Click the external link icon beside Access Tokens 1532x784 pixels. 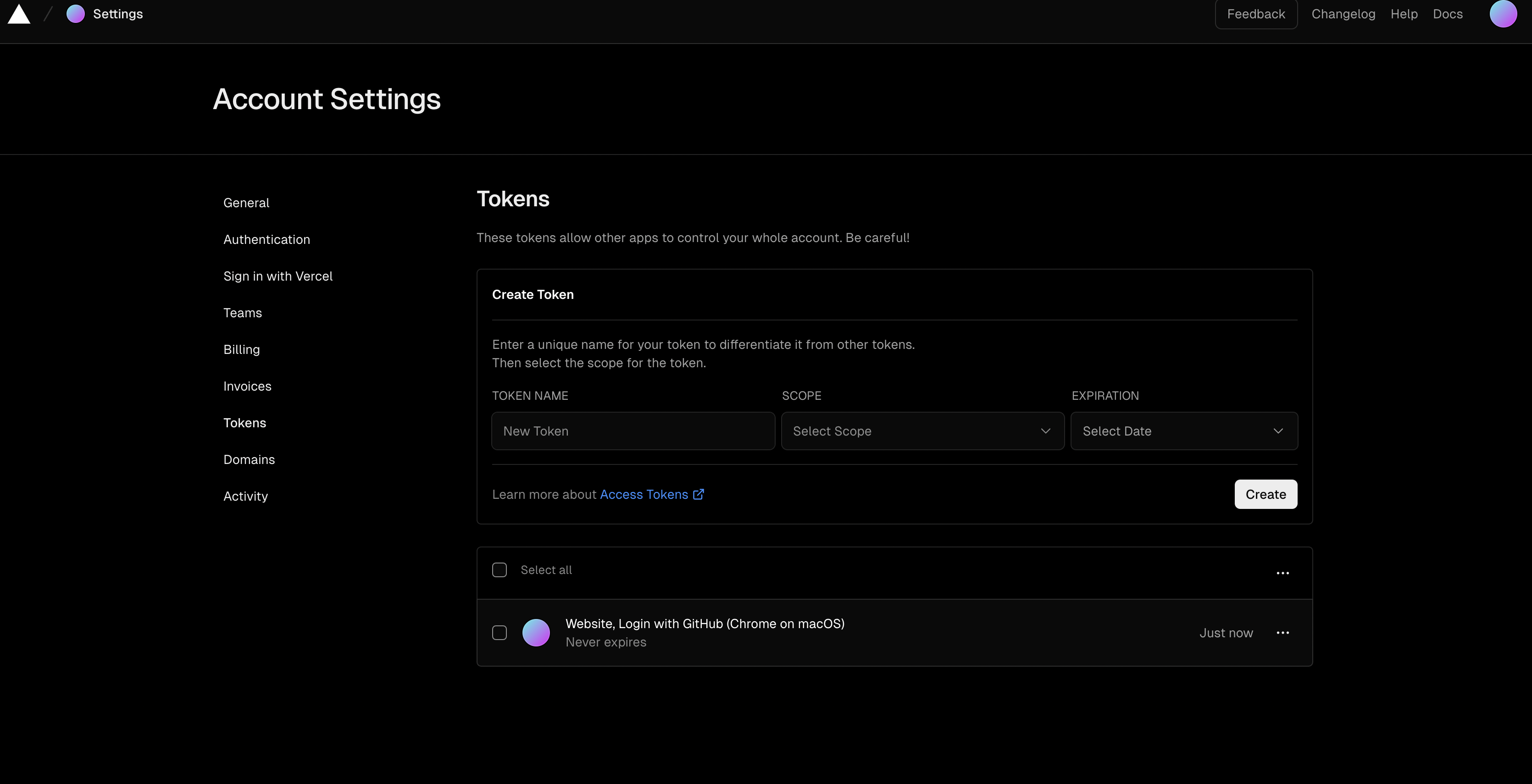[698, 495]
